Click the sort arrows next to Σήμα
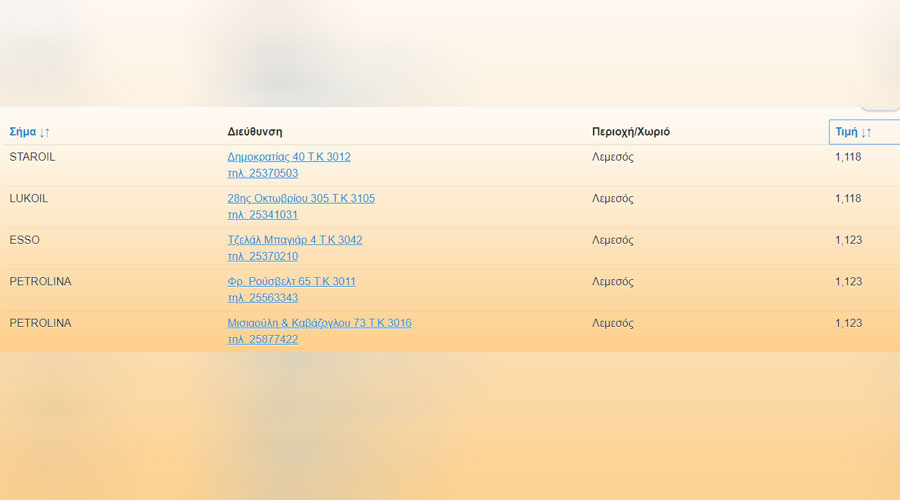The width and height of the screenshot is (900, 500). pyautogui.click(x=45, y=133)
